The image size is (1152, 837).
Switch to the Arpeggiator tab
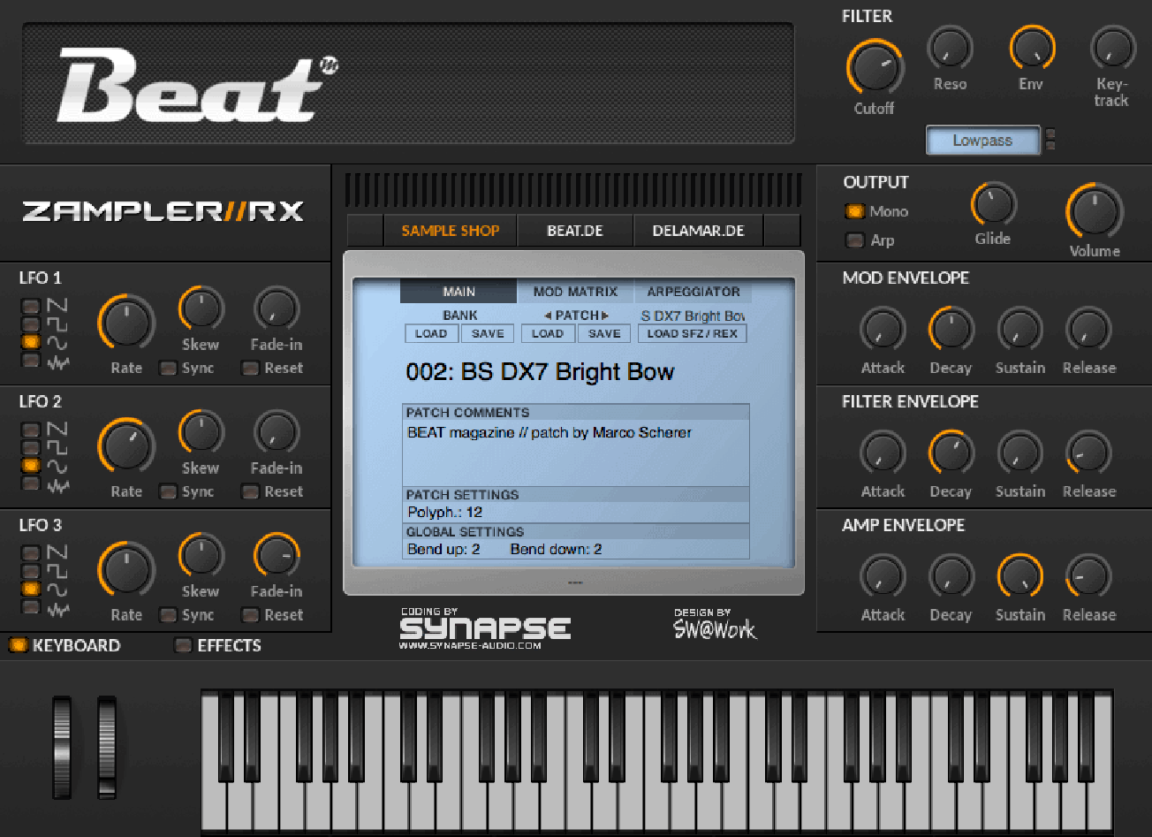coord(692,291)
